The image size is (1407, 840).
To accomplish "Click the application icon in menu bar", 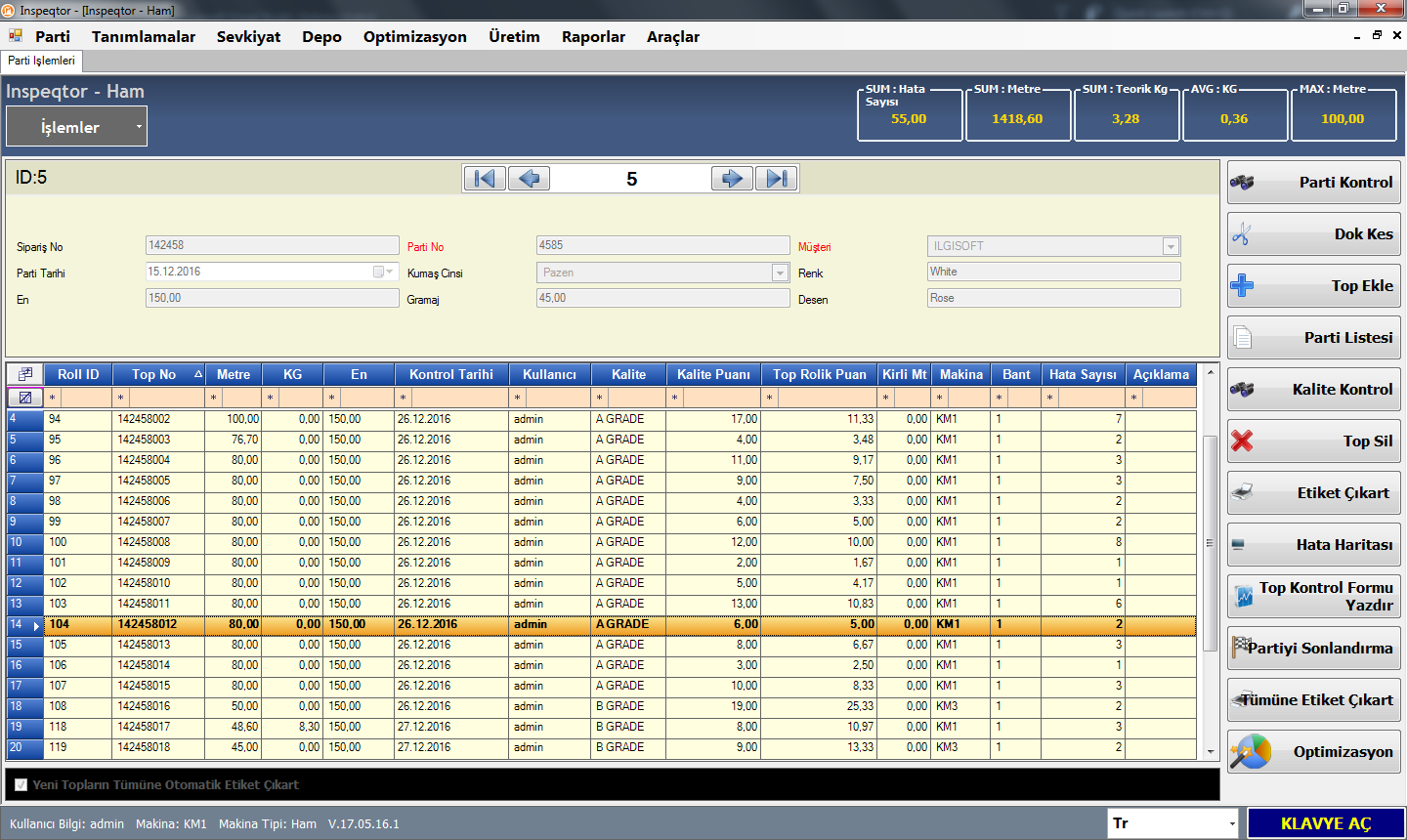I will coord(16,36).
